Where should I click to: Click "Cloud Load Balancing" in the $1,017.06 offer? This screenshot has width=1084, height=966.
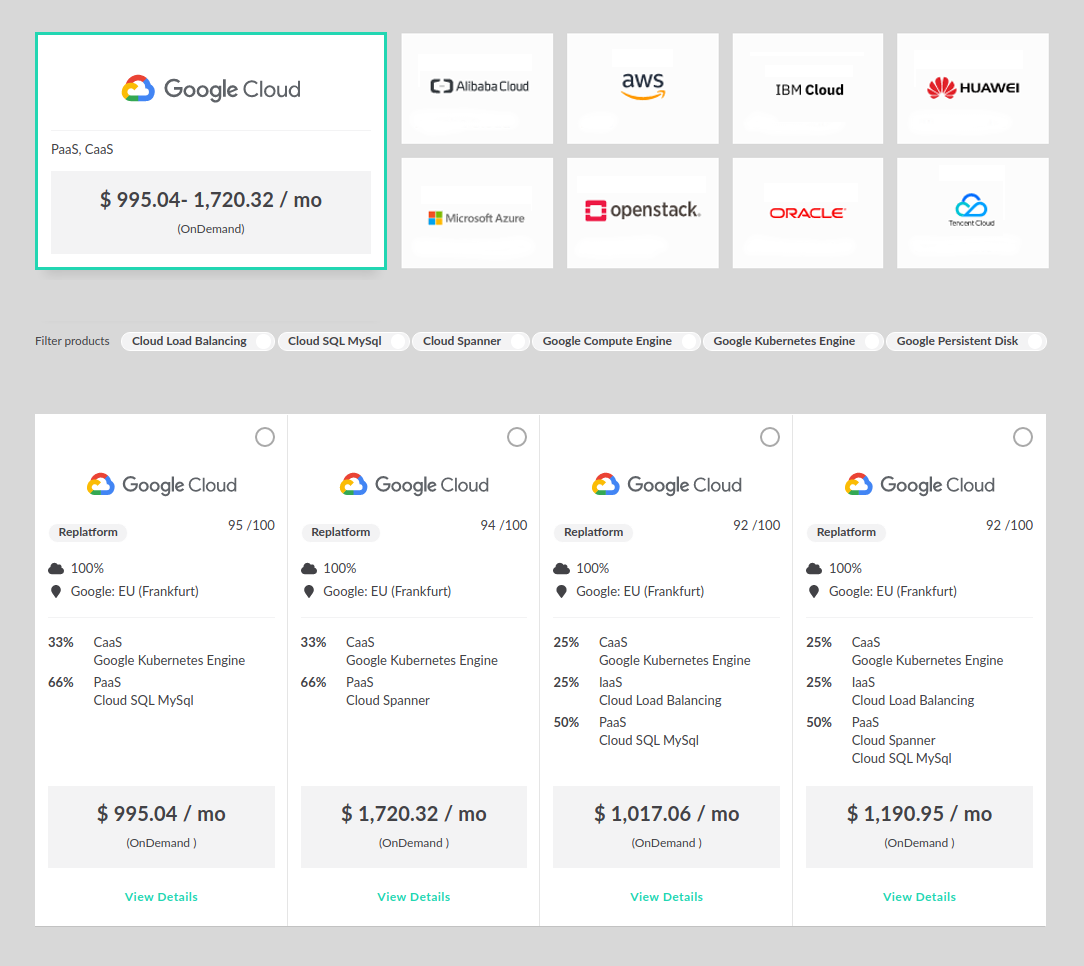click(660, 700)
